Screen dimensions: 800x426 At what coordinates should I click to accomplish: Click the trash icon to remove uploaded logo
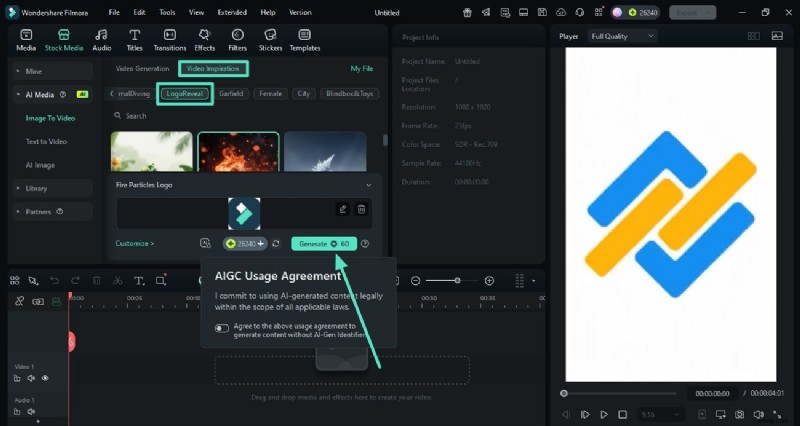pyautogui.click(x=362, y=209)
